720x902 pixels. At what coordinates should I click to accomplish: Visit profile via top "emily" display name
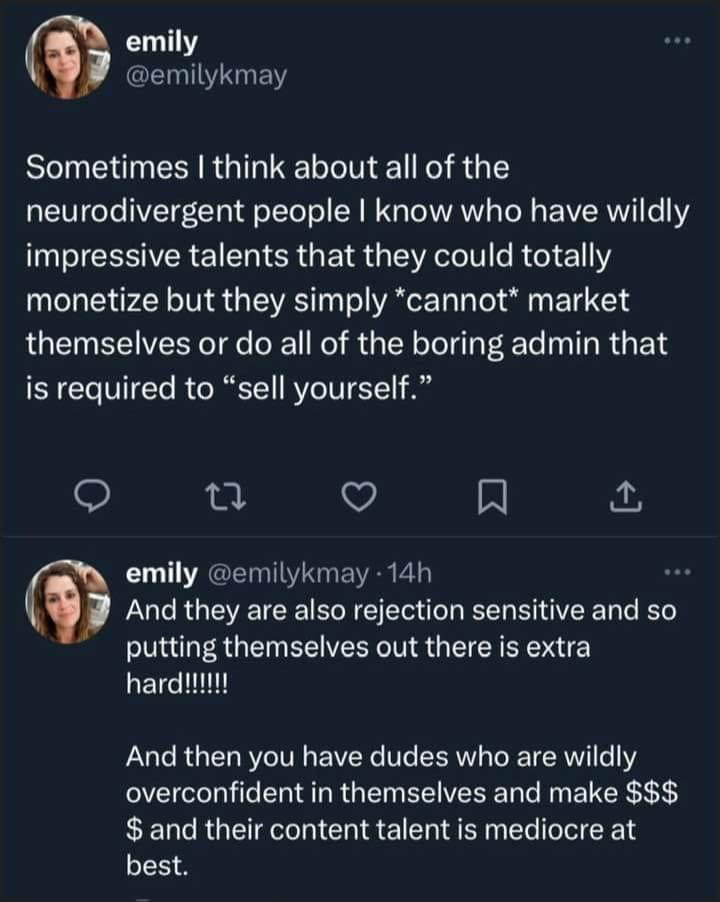(x=162, y=42)
